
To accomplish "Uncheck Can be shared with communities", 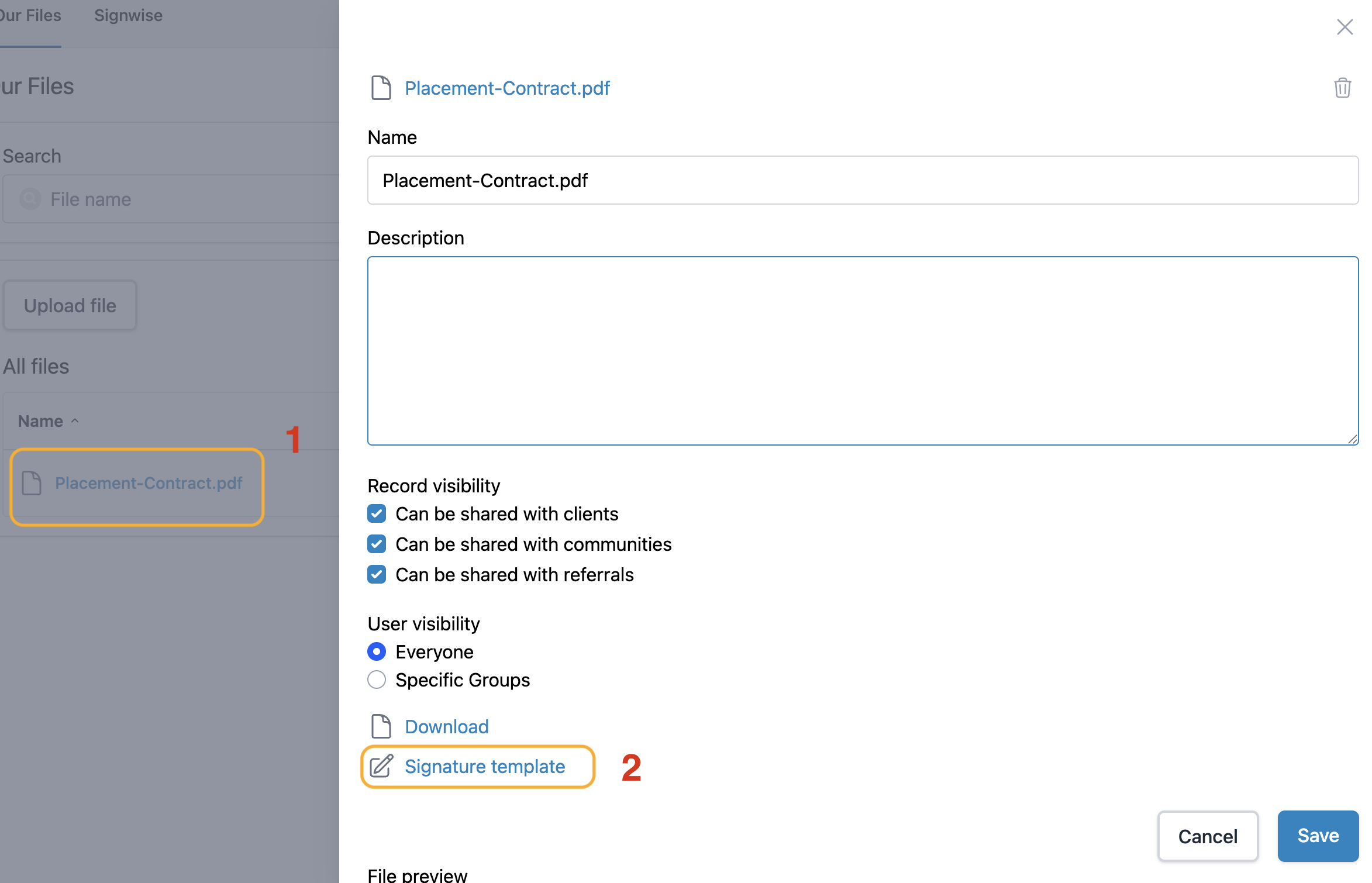I will [x=377, y=544].
